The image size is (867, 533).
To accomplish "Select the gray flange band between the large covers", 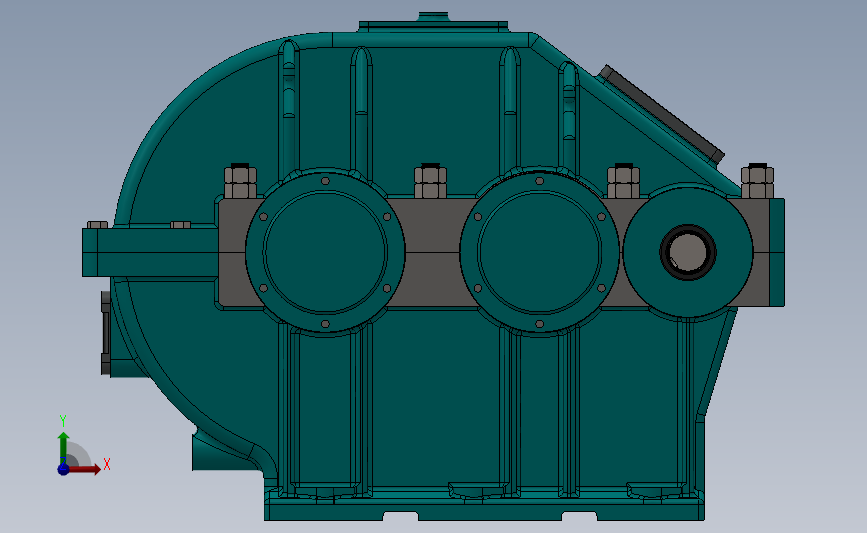I will point(432,253).
